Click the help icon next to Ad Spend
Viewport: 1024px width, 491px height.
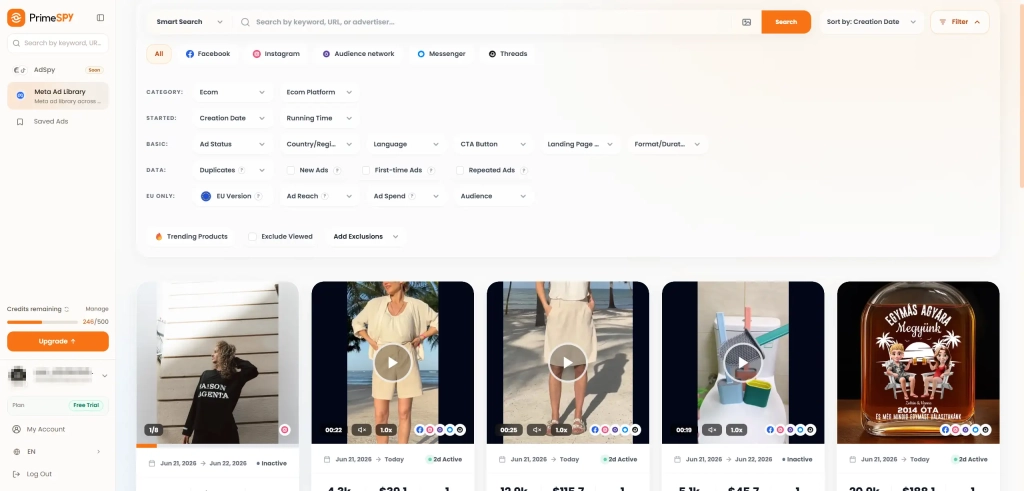point(412,197)
